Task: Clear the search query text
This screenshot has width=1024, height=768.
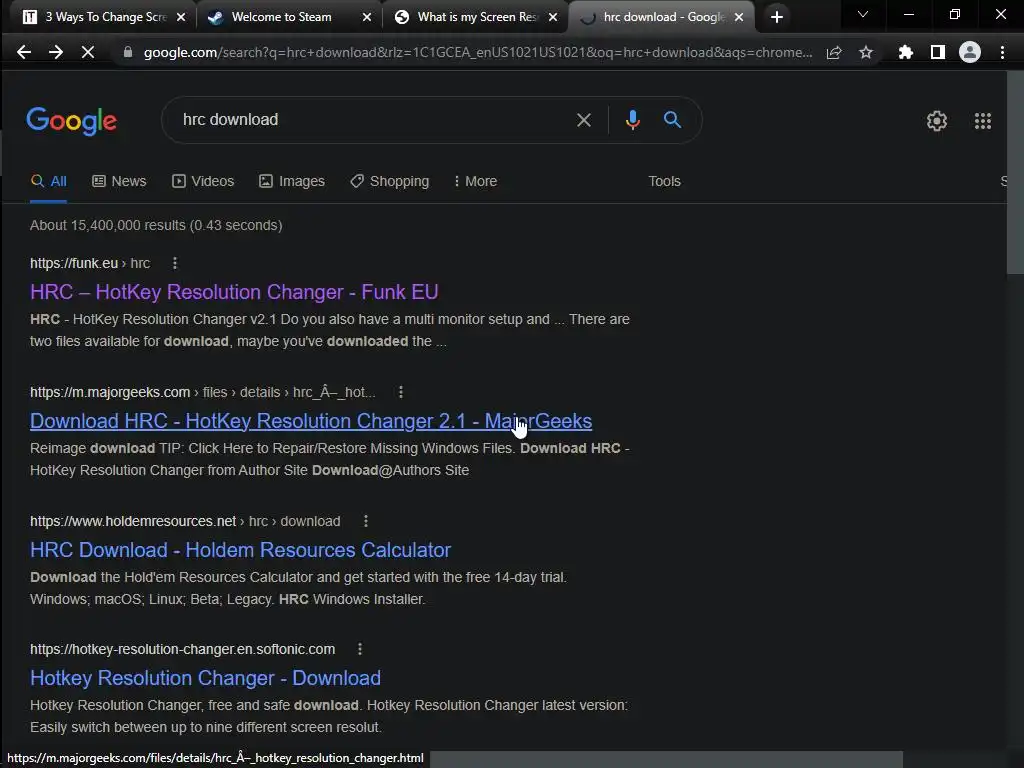Action: [x=584, y=120]
